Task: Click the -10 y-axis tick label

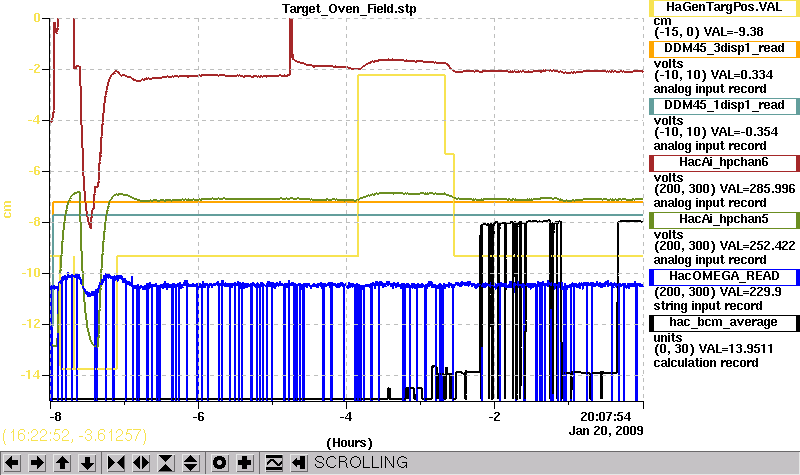Action: [31, 272]
